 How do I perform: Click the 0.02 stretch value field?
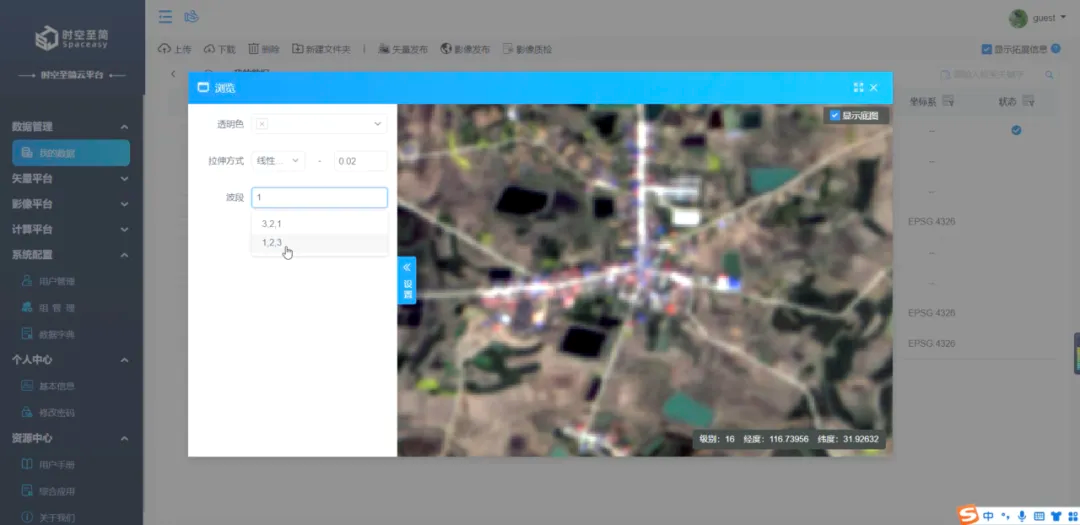pos(361,161)
